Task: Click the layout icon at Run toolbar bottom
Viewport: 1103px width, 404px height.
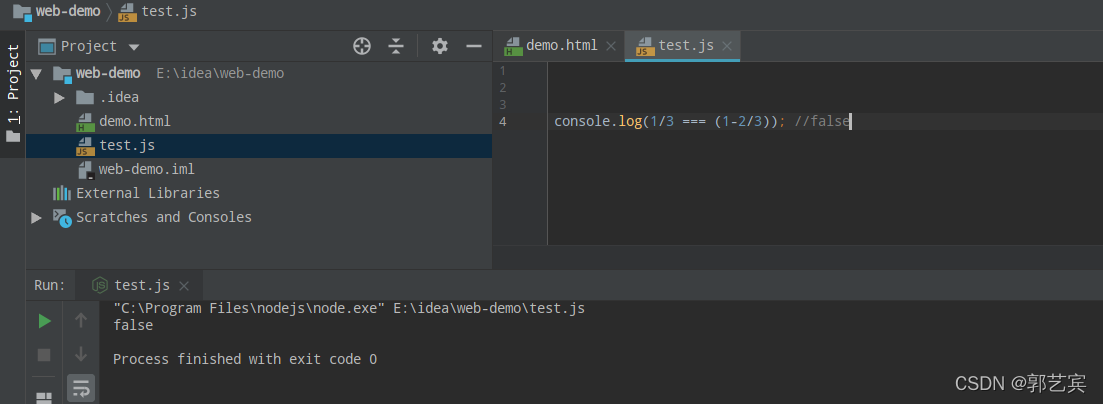Action: pos(44,398)
